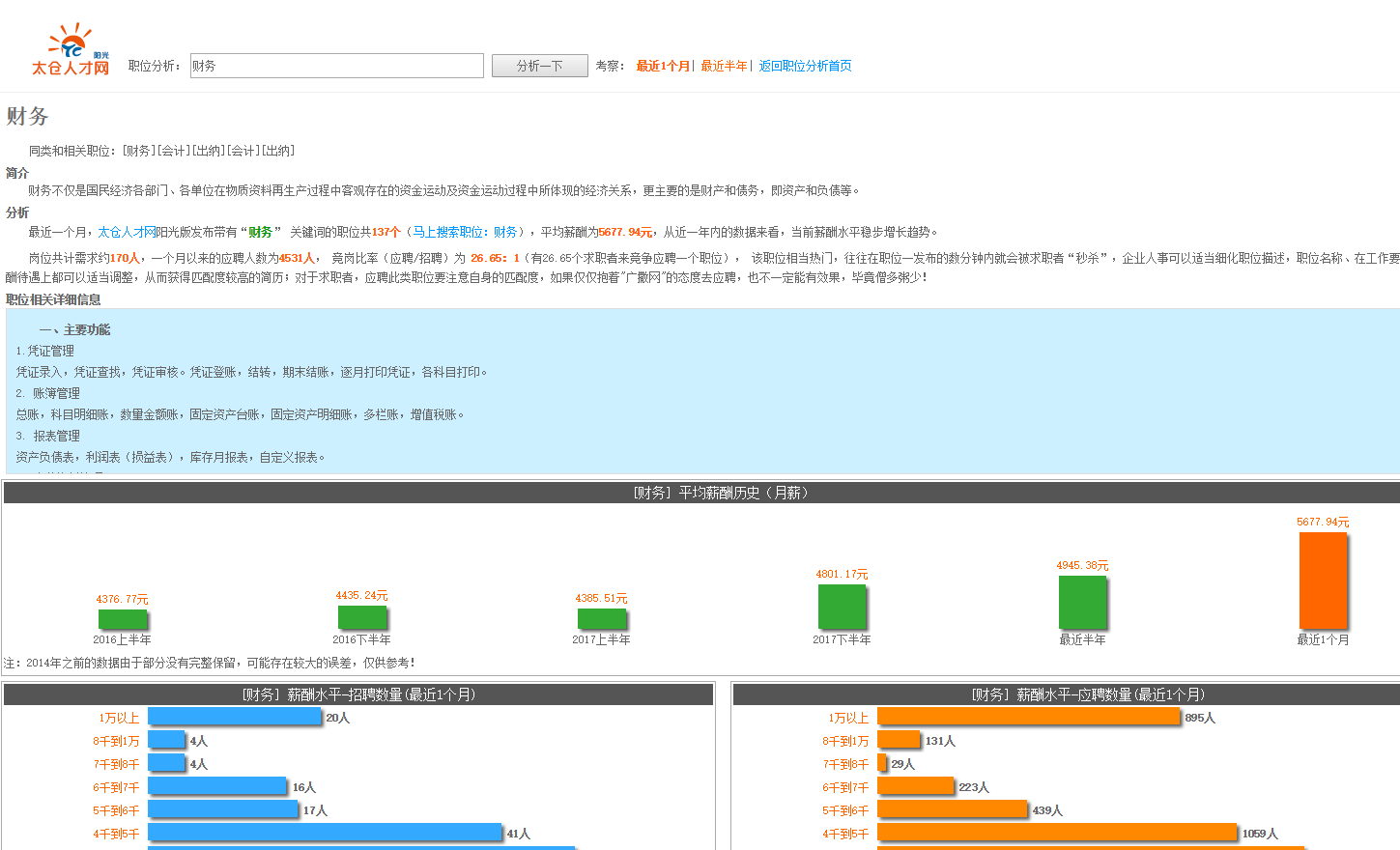The image size is (1400, 850).
Task: Click the 分析一下 analyze button
Action: (x=539, y=65)
